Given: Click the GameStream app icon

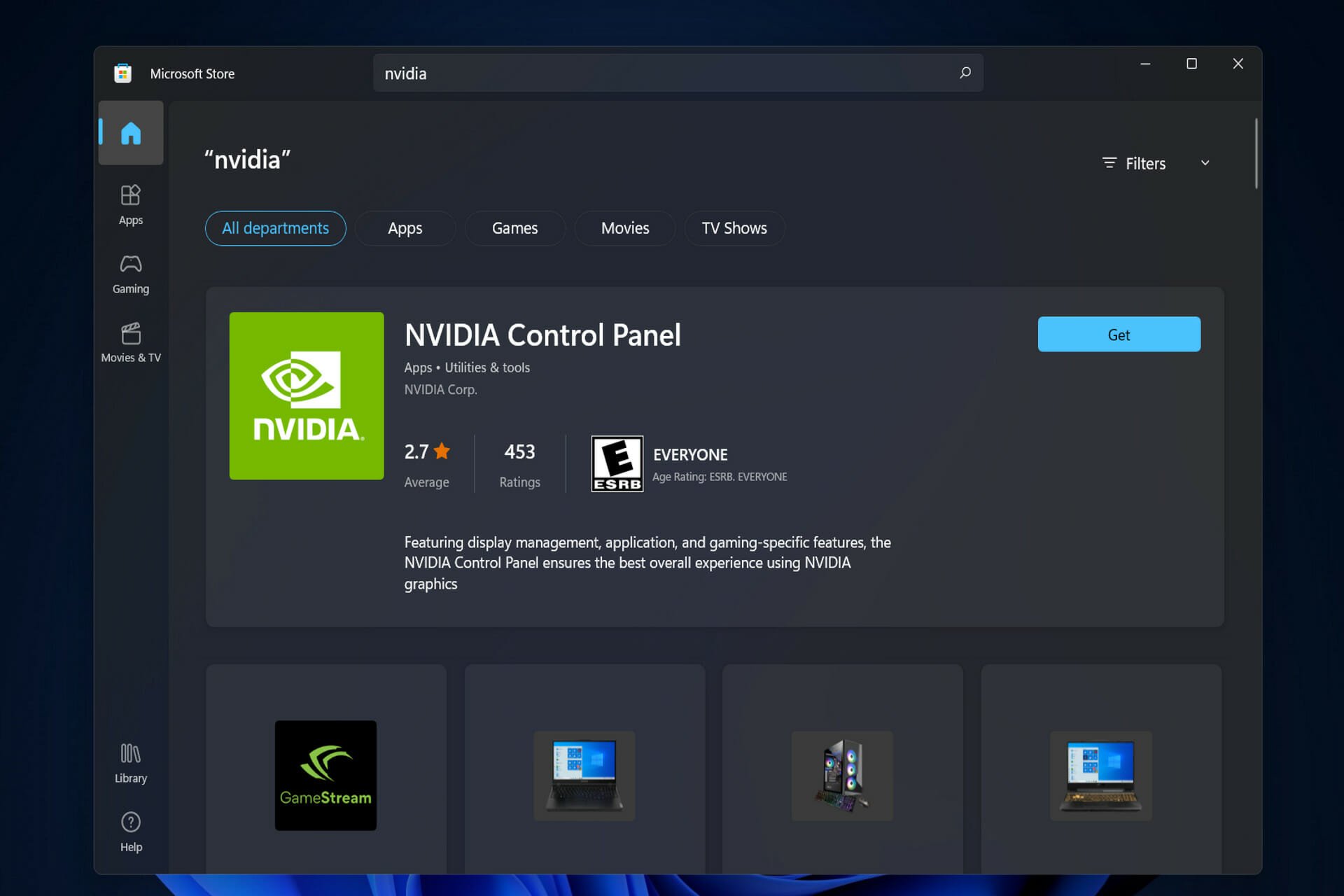Looking at the screenshot, I should click(x=326, y=775).
